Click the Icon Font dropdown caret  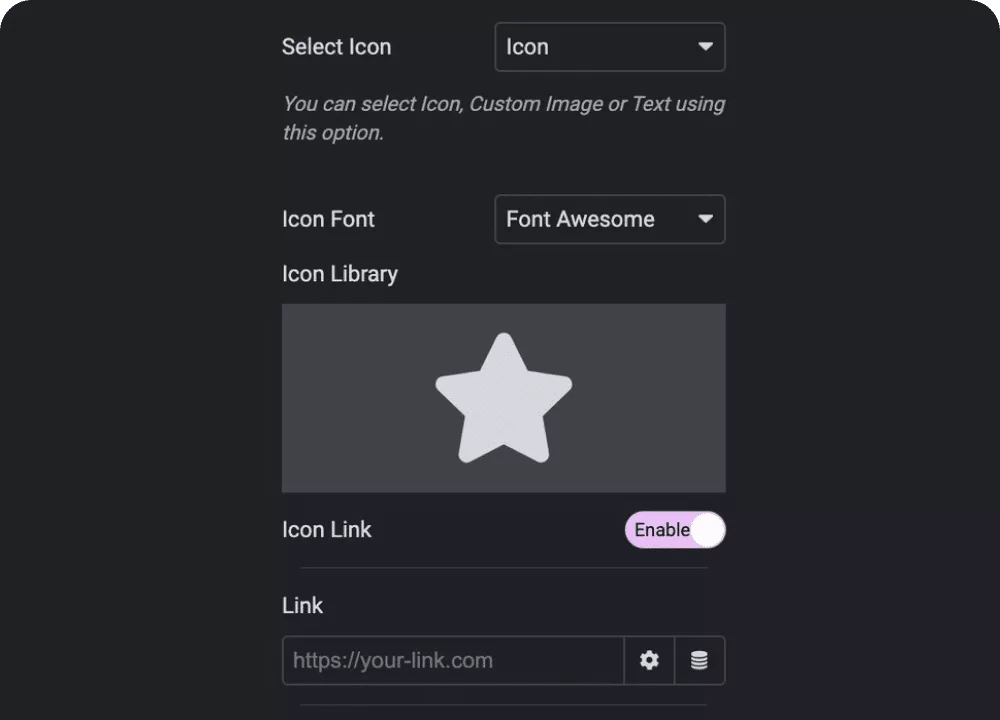tap(705, 219)
